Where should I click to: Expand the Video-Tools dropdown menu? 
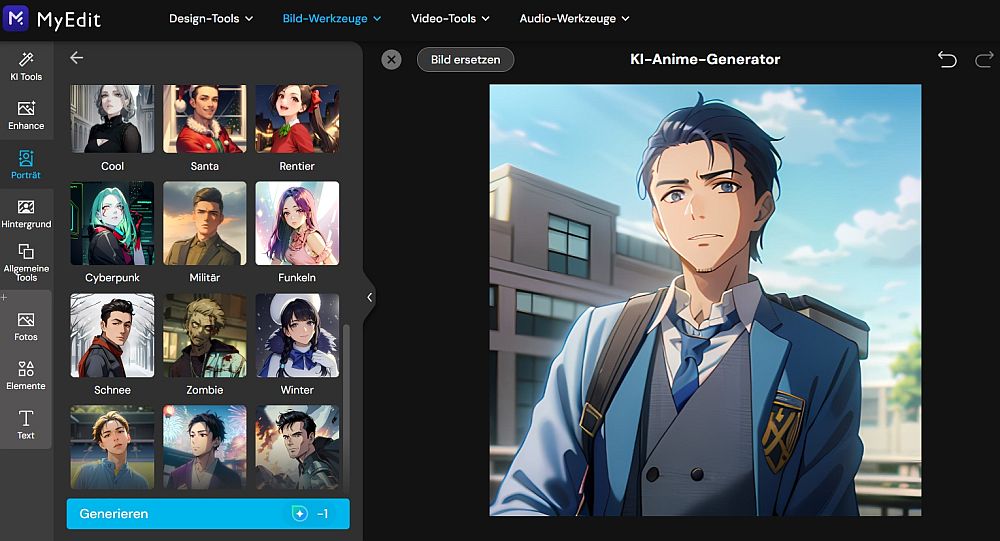[450, 19]
